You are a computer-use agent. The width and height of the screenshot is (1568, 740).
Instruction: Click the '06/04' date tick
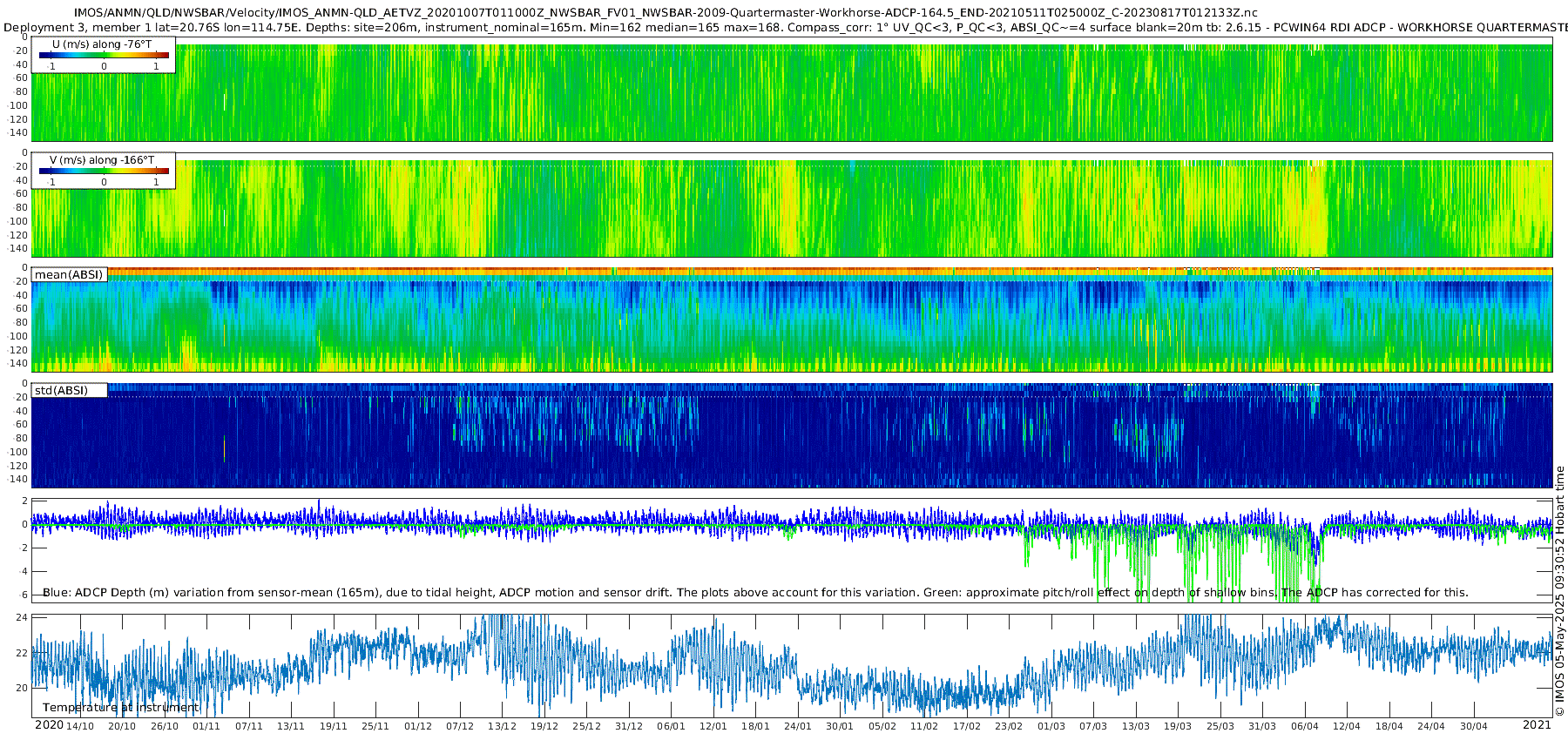tap(1305, 726)
